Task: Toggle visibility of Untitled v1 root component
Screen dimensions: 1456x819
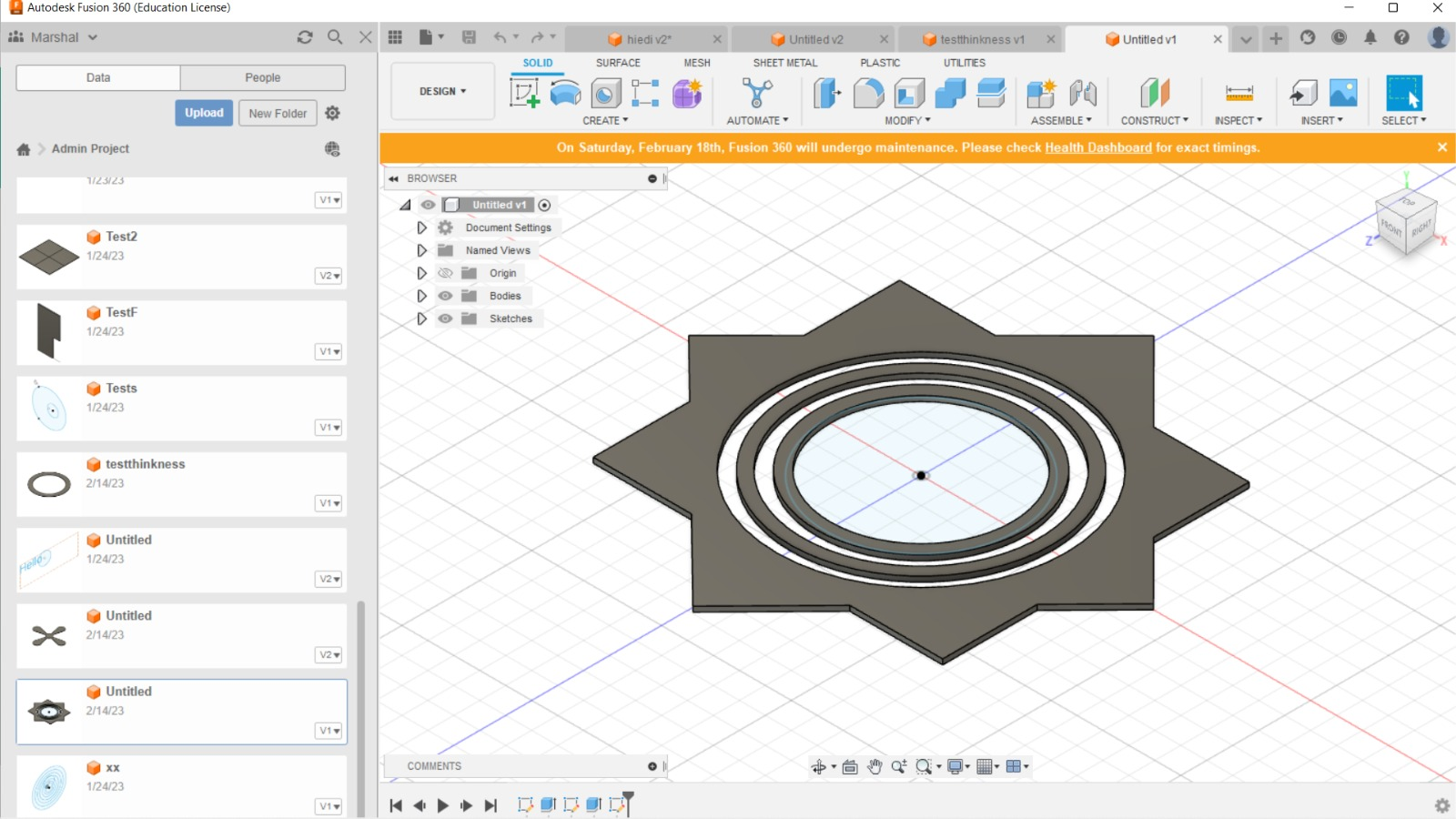Action: [x=428, y=205]
